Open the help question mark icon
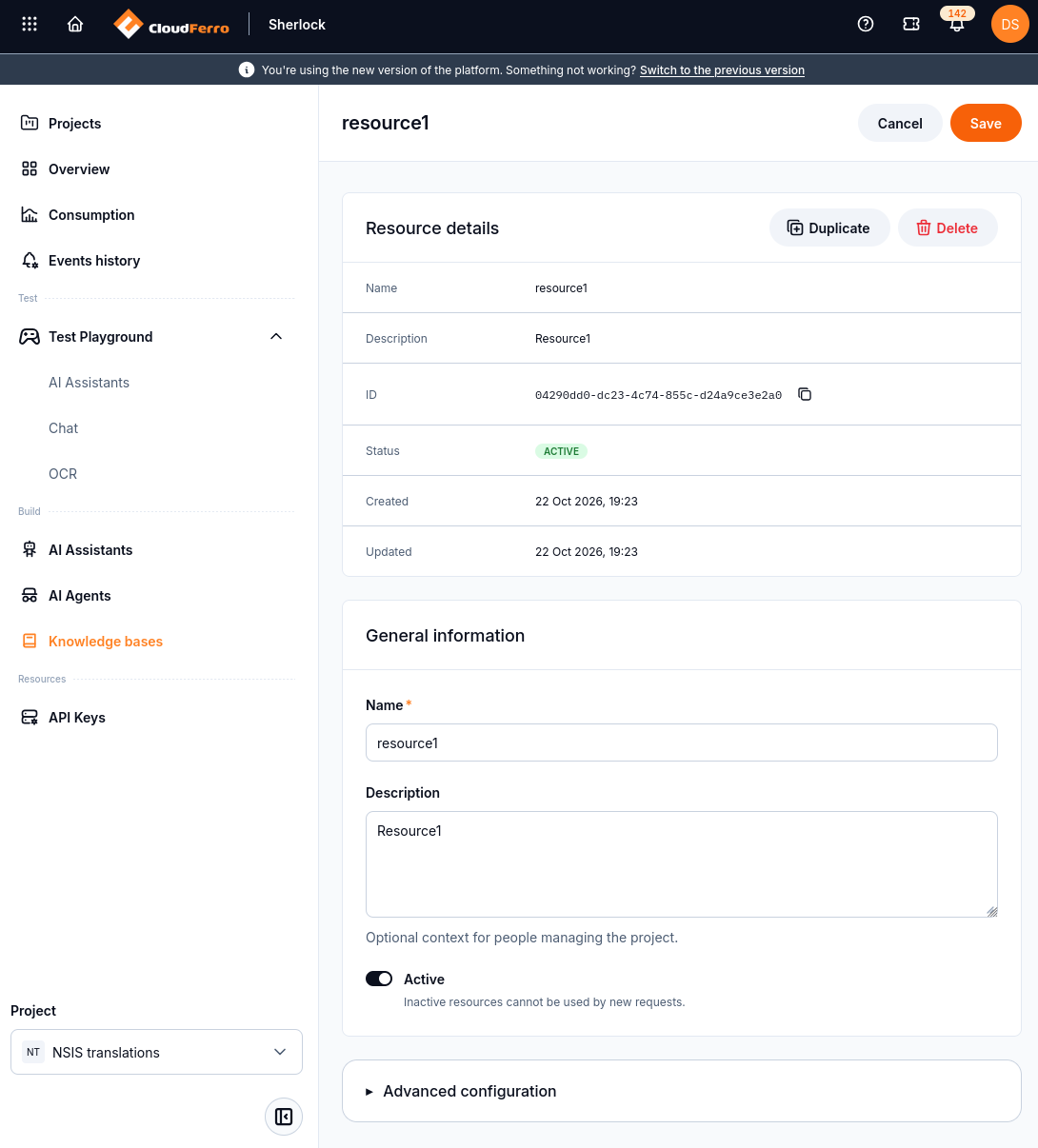1038x1148 pixels. pyautogui.click(x=866, y=25)
